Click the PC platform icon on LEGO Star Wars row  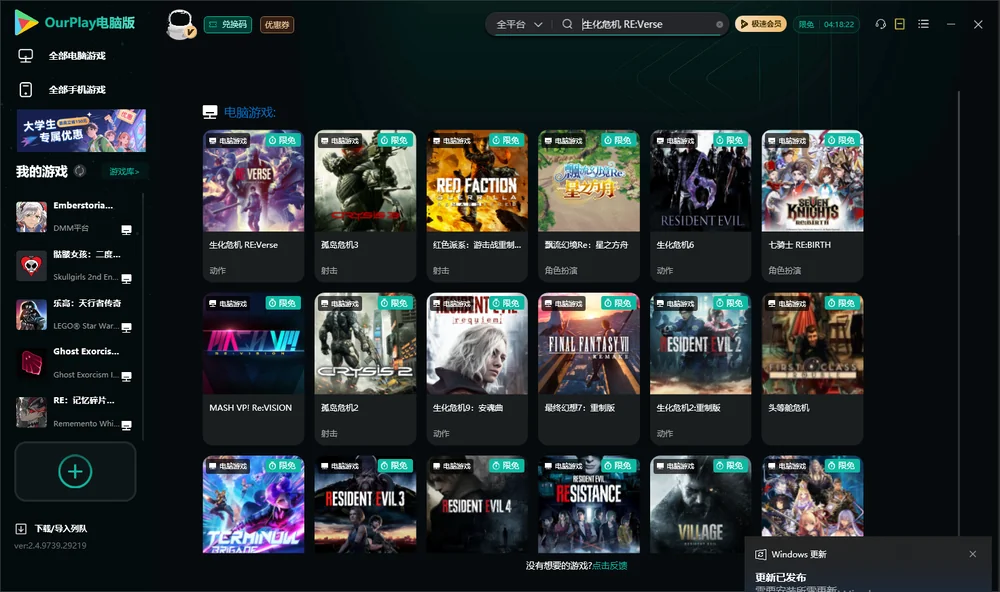point(126,328)
